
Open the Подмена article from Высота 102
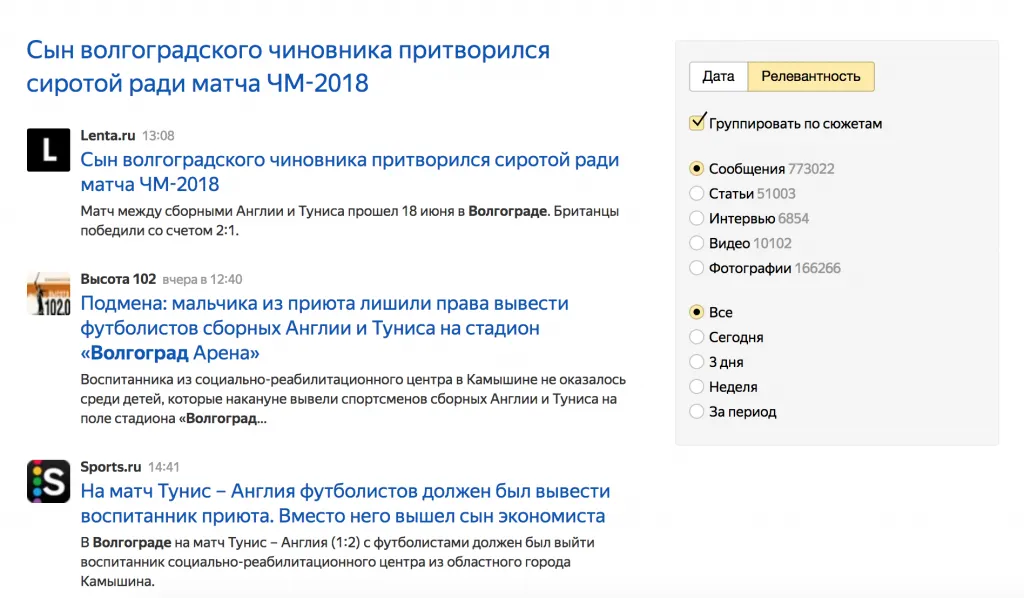click(324, 328)
